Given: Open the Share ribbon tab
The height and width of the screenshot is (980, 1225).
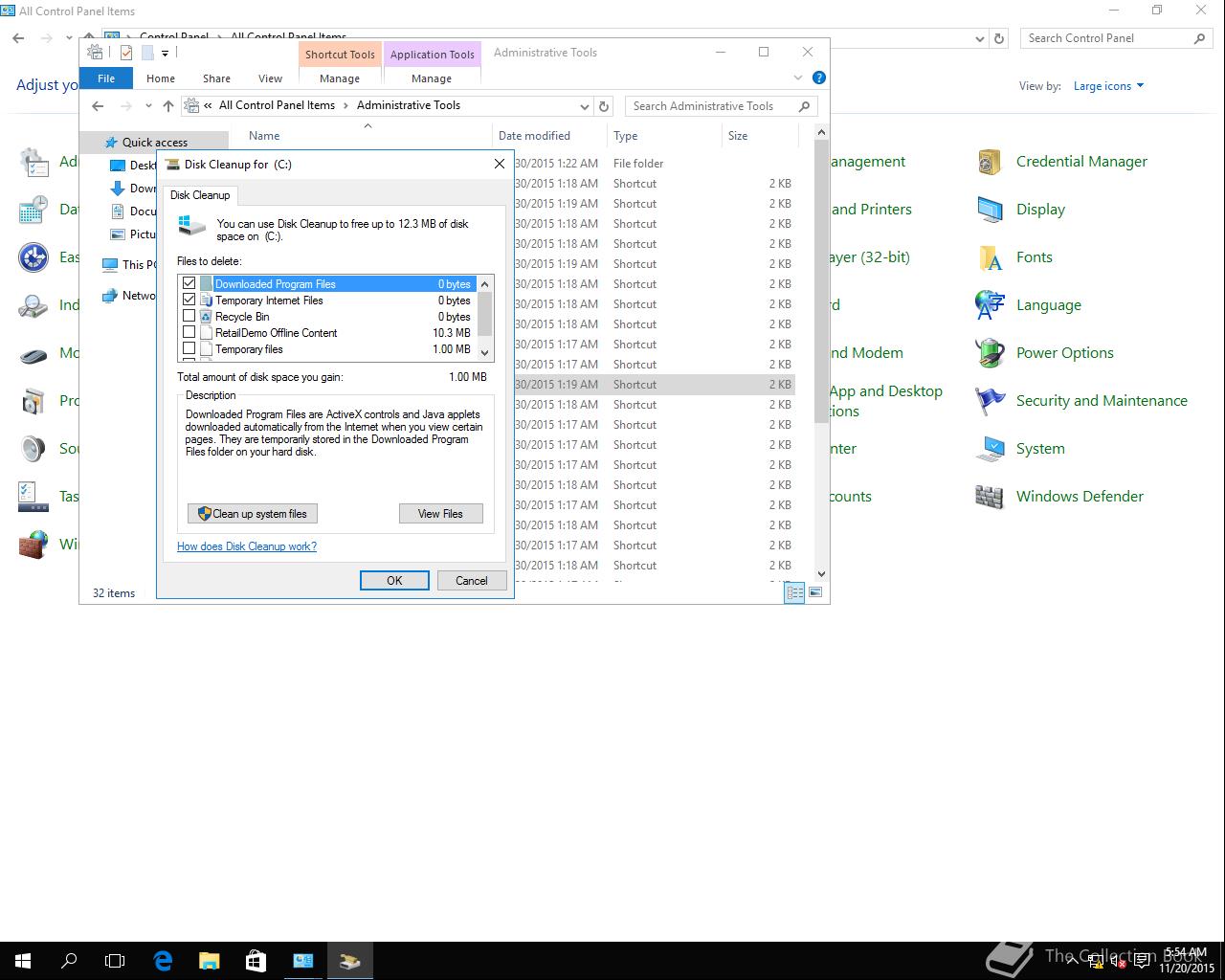Looking at the screenshot, I should coord(216,78).
